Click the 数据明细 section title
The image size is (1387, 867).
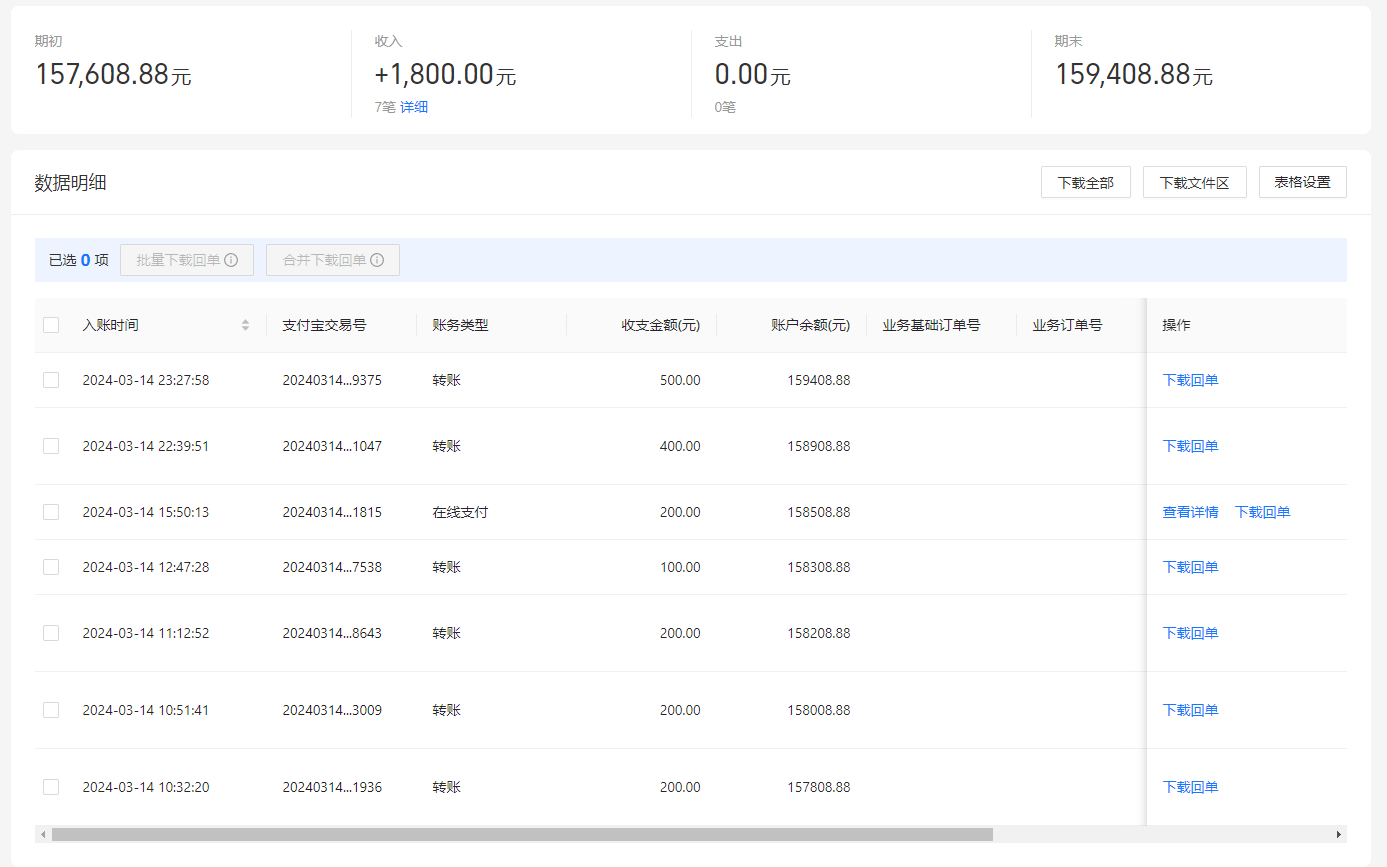tap(71, 182)
